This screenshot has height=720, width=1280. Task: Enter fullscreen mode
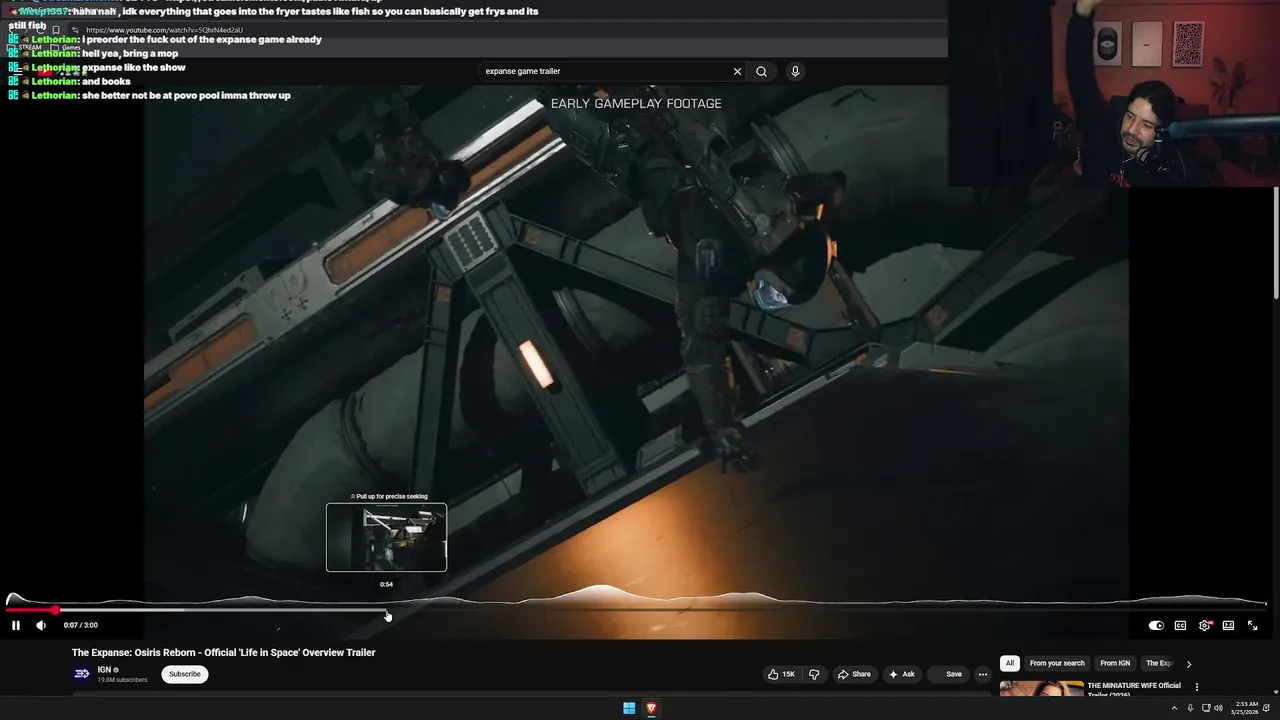1252,625
